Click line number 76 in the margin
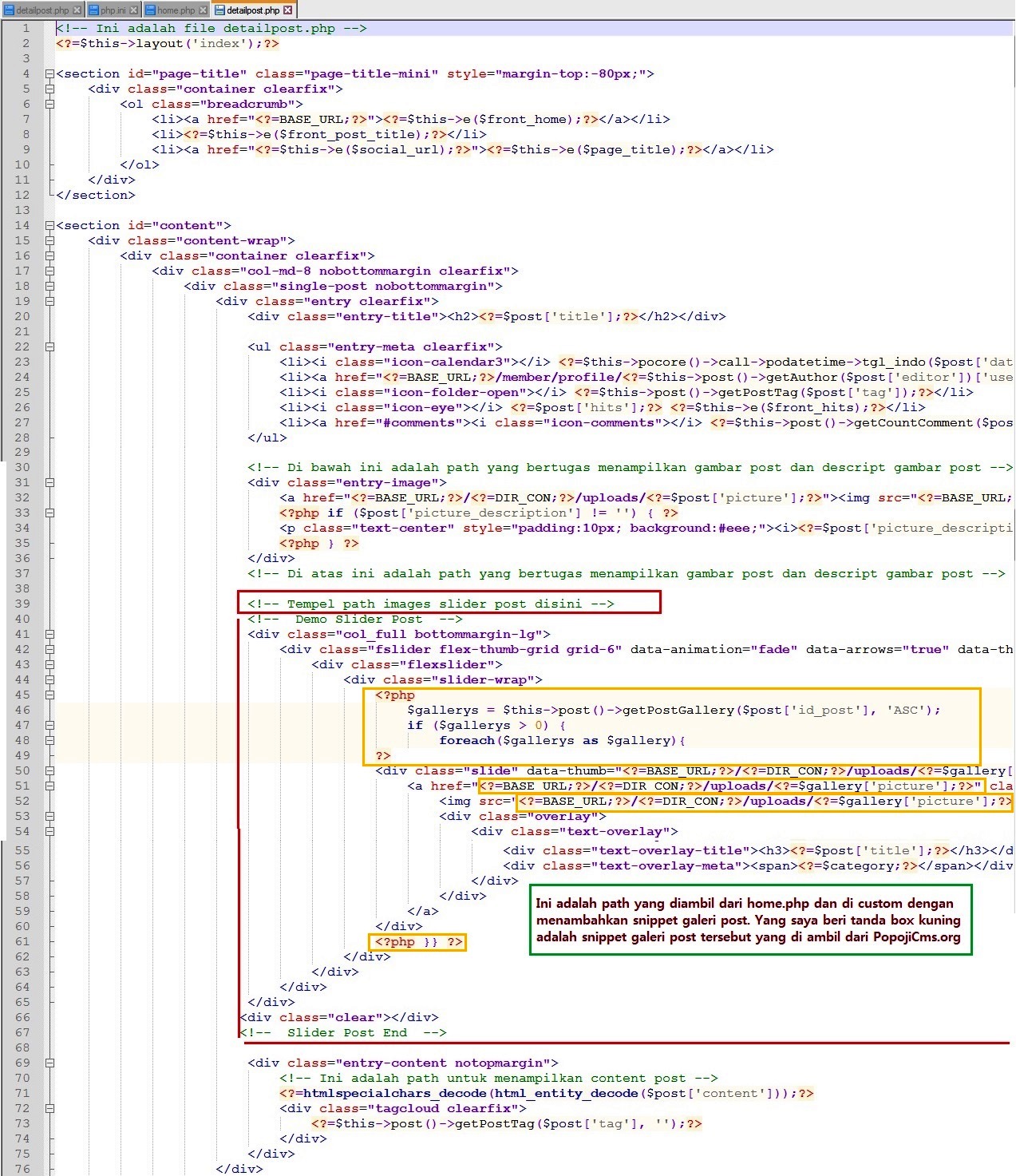Screen dimensions: 1016x1176 click(x=22, y=1169)
